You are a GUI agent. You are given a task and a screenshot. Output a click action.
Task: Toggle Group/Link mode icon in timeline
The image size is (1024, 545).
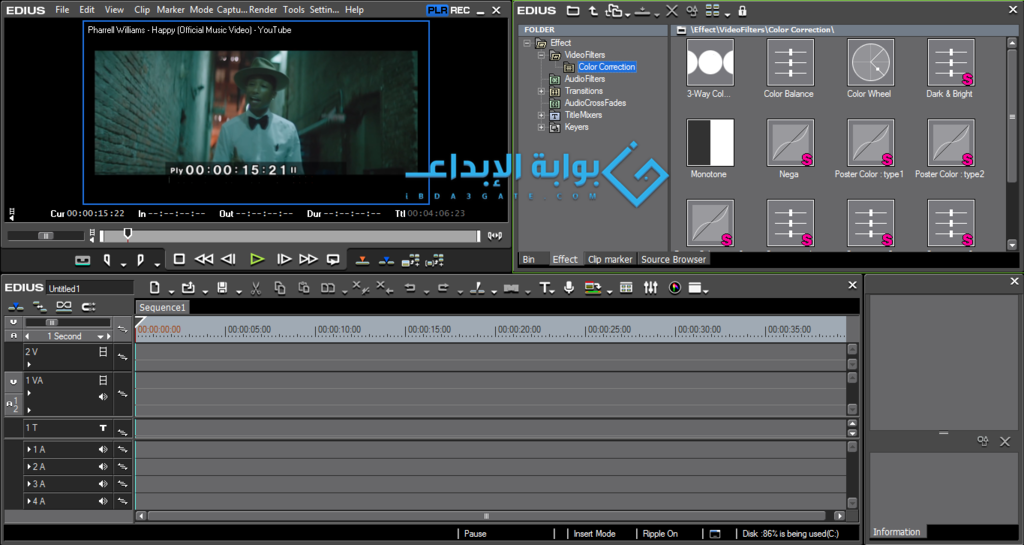(64, 306)
